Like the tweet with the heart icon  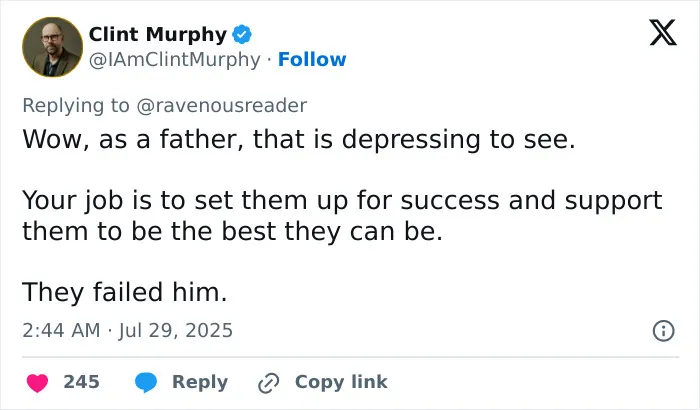(x=38, y=383)
